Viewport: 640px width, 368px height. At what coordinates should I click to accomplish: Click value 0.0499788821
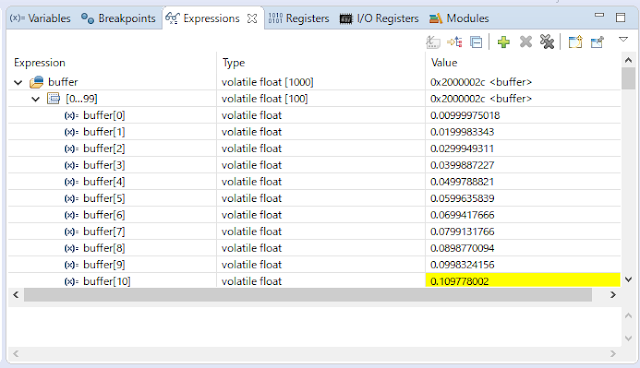[462, 182]
